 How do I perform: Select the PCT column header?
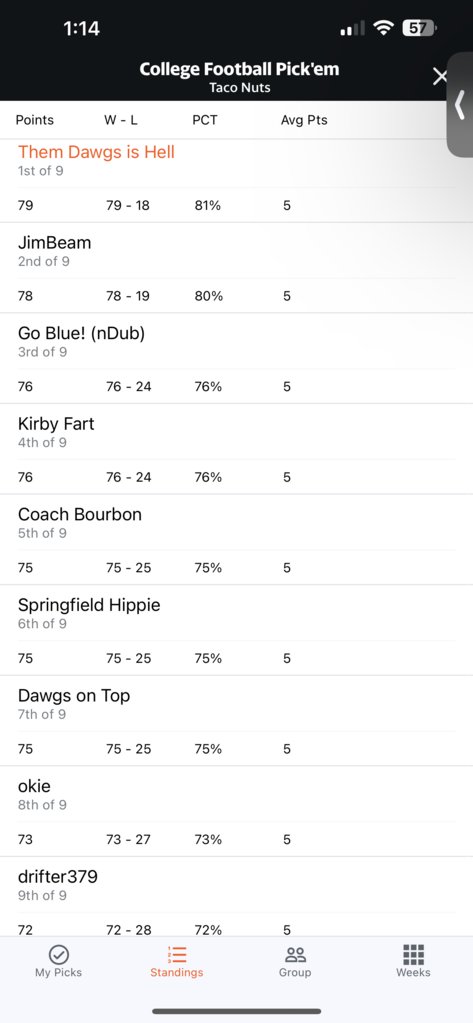[205, 120]
